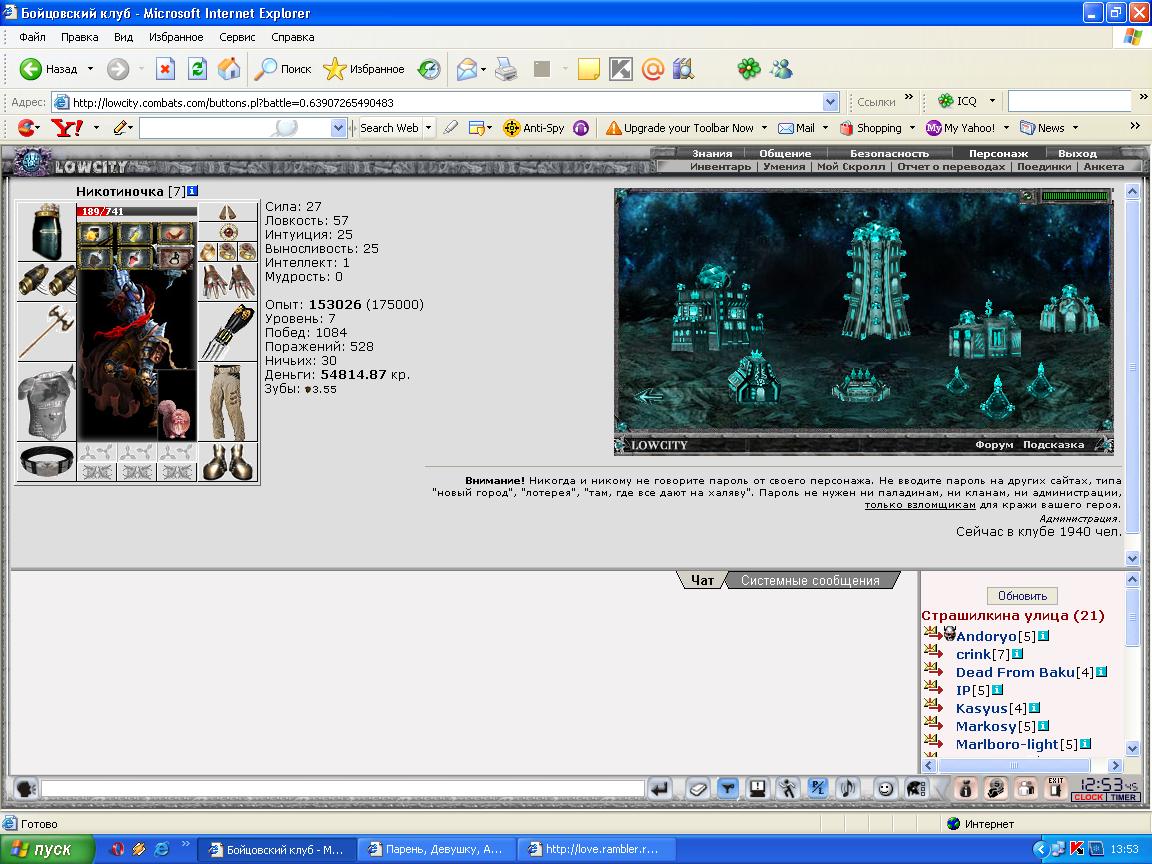Open info icon beside Никотиночка [7]
The image size is (1152, 864).
coord(192,191)
